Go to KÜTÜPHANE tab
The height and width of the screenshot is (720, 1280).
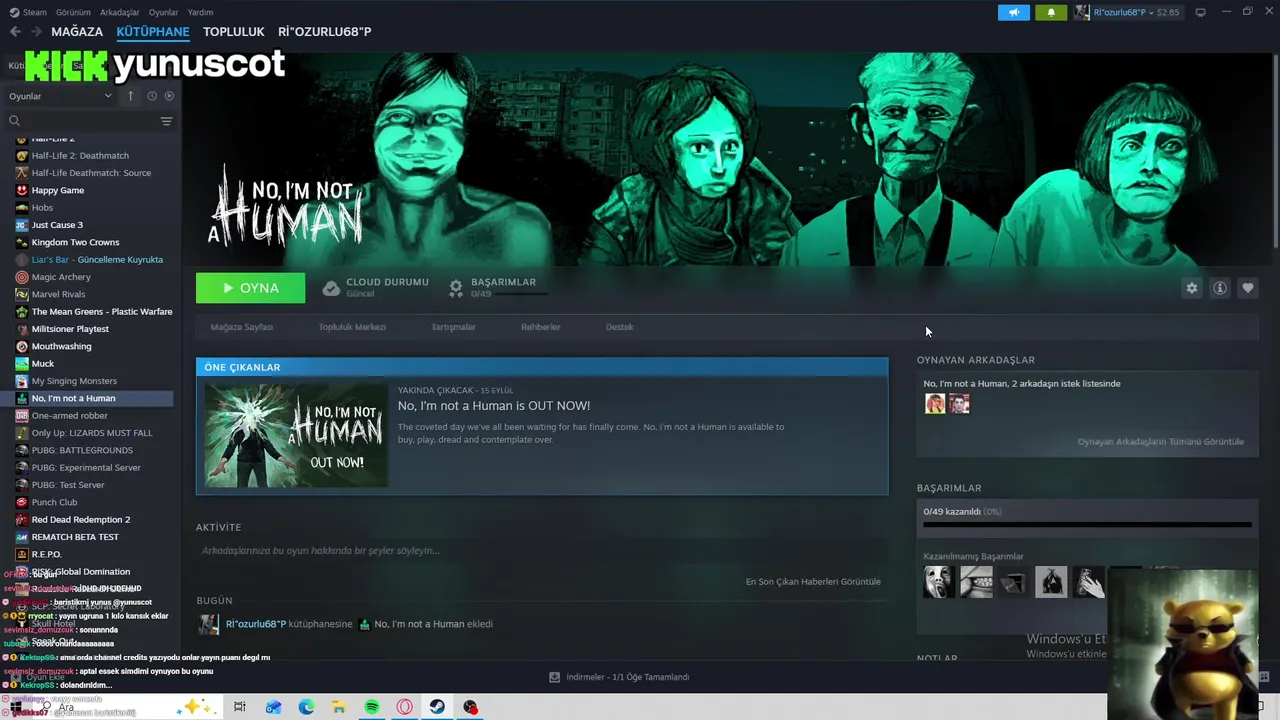[153, 31]
